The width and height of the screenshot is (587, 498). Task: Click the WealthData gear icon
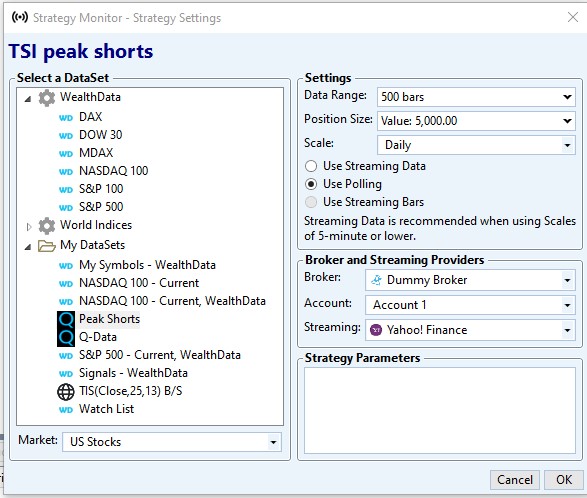point(46,98)
